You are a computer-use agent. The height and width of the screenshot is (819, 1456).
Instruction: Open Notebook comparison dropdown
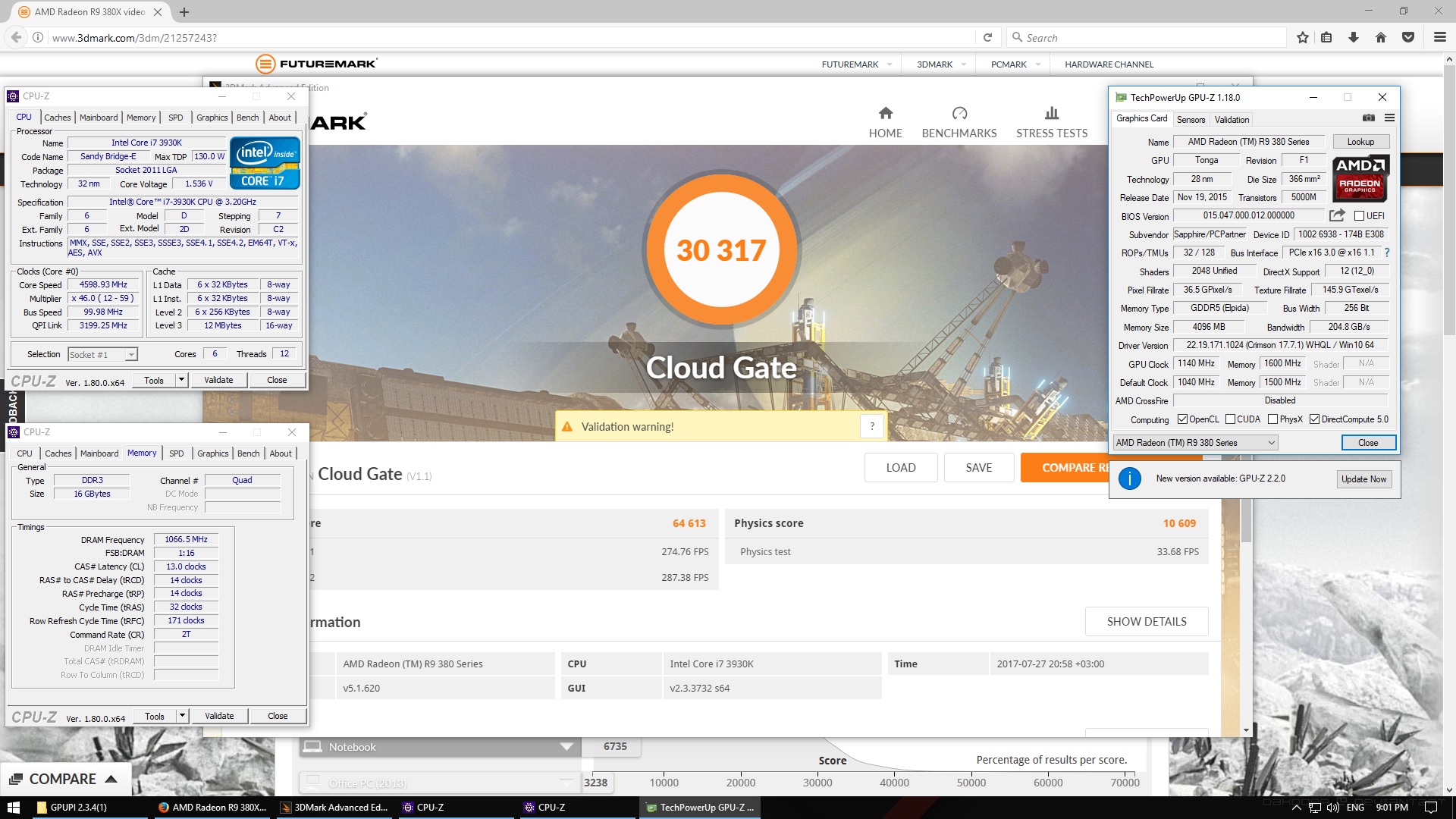tap(440, 747)
